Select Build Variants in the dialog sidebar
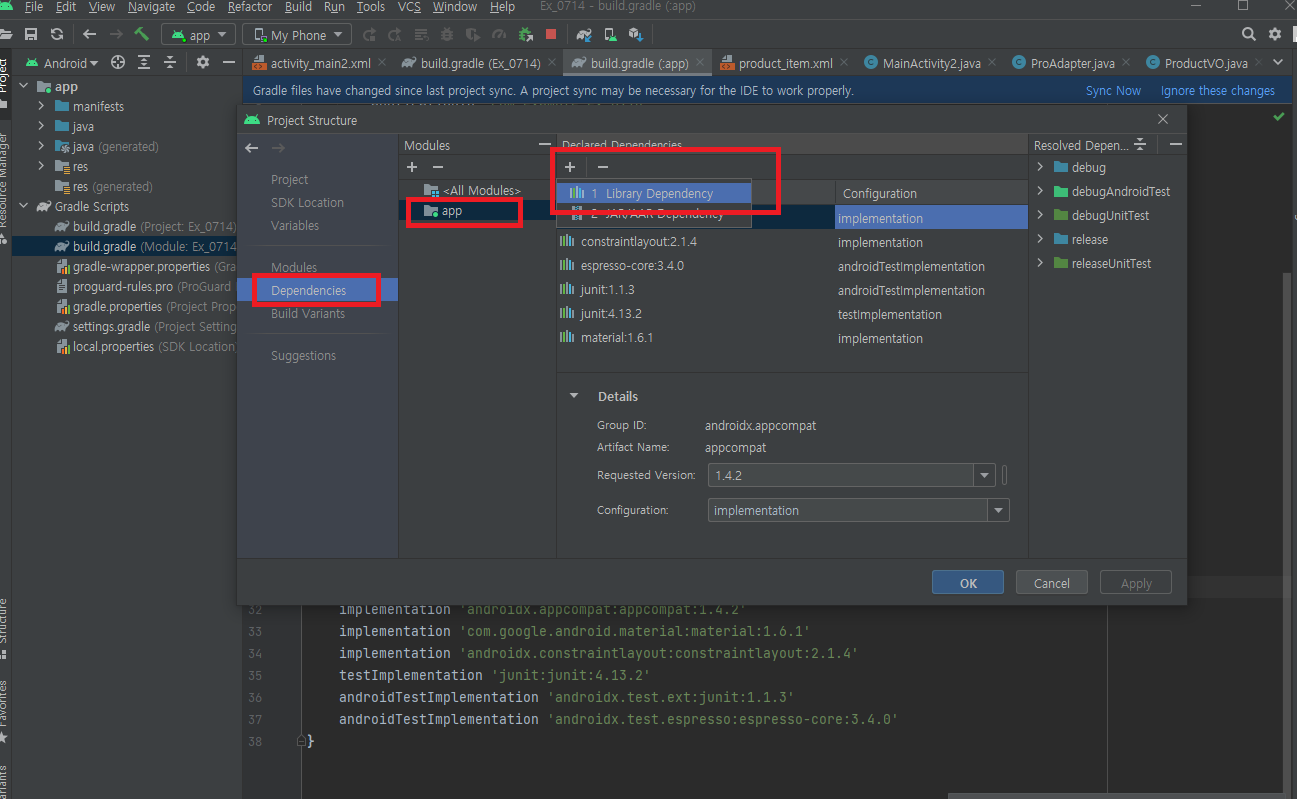The width and height of the screenshot is (1297, 799). click(308, 313)
